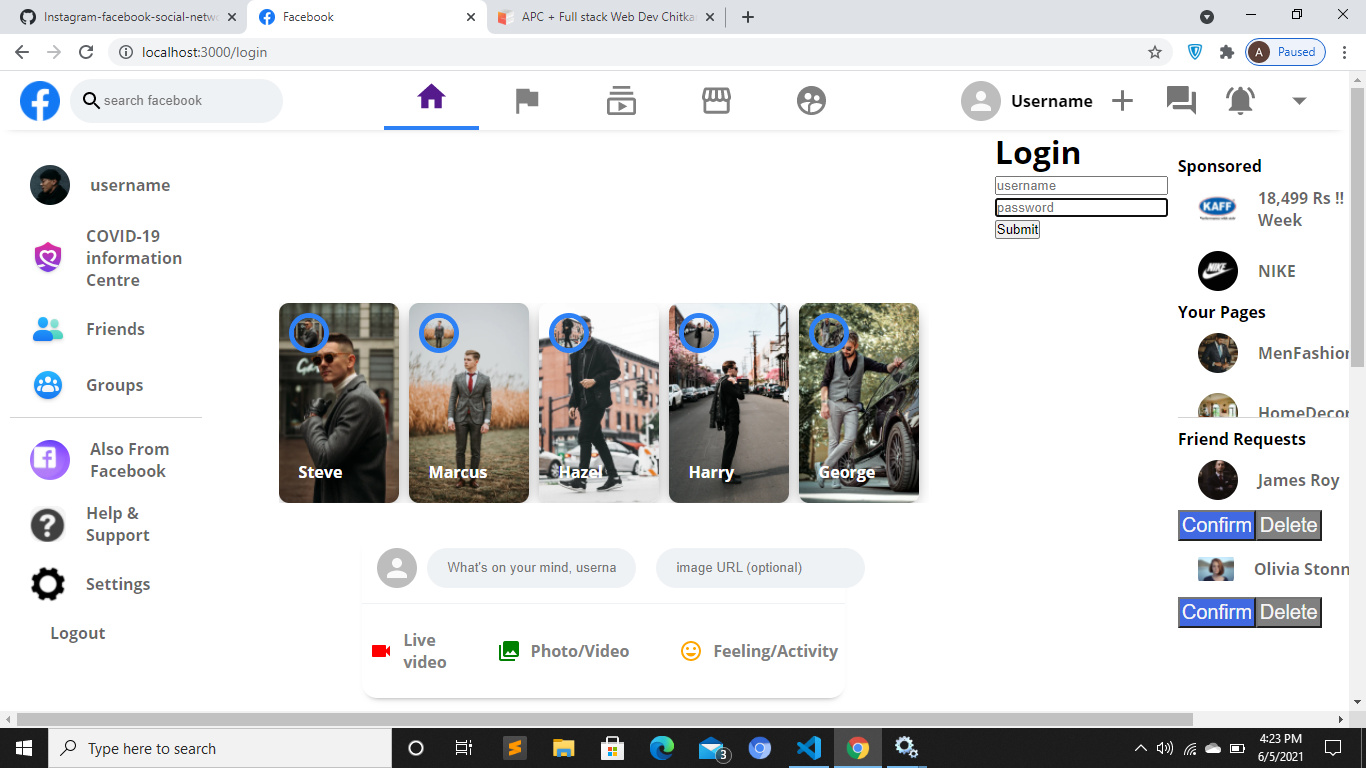
Task: Open the Groups icon in top navigation
Action: (811, 101)
